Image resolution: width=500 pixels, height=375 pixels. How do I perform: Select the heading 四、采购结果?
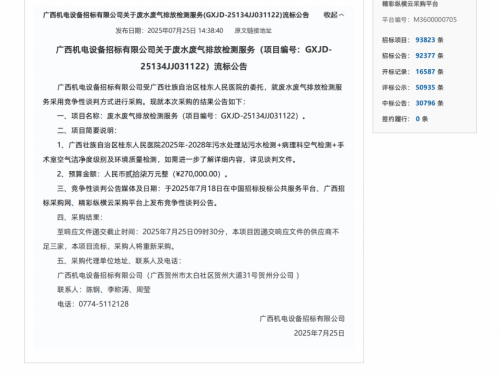pyautogui.click(x=80, y=217)
